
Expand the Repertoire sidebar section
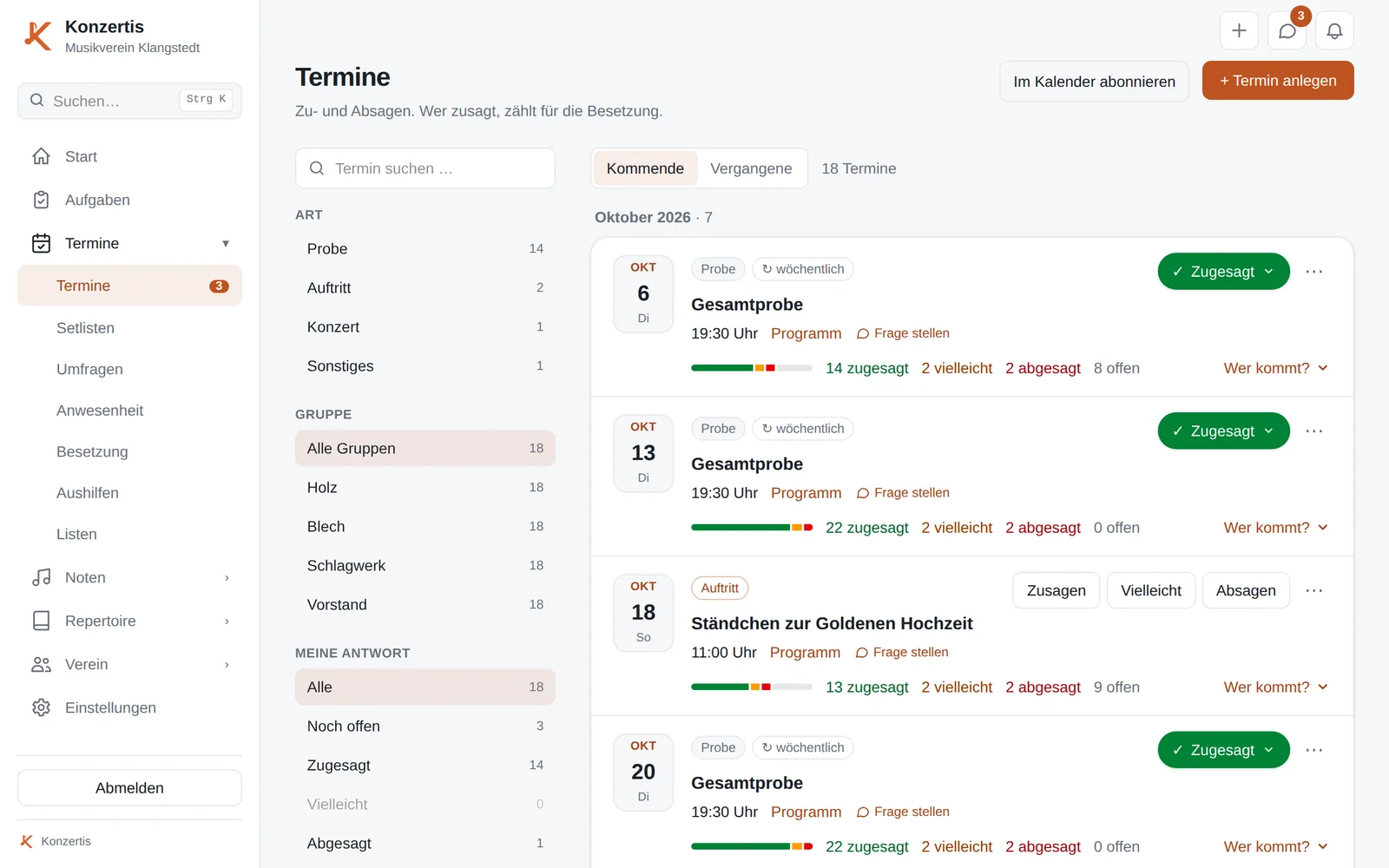pos(227,621)
